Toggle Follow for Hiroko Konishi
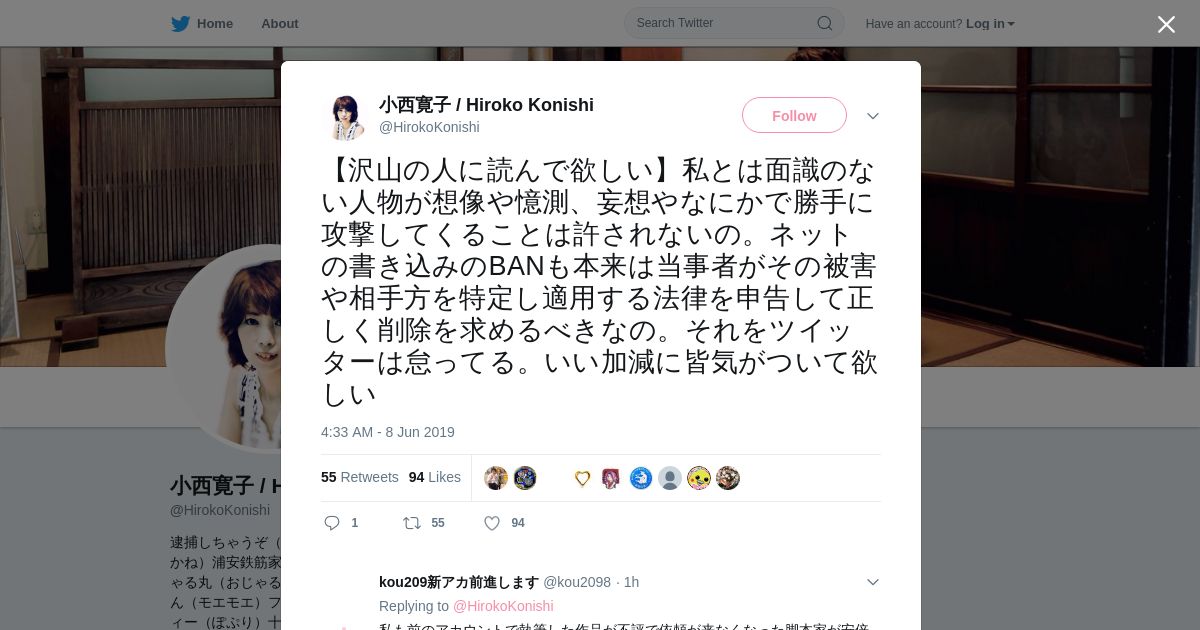 794,115
